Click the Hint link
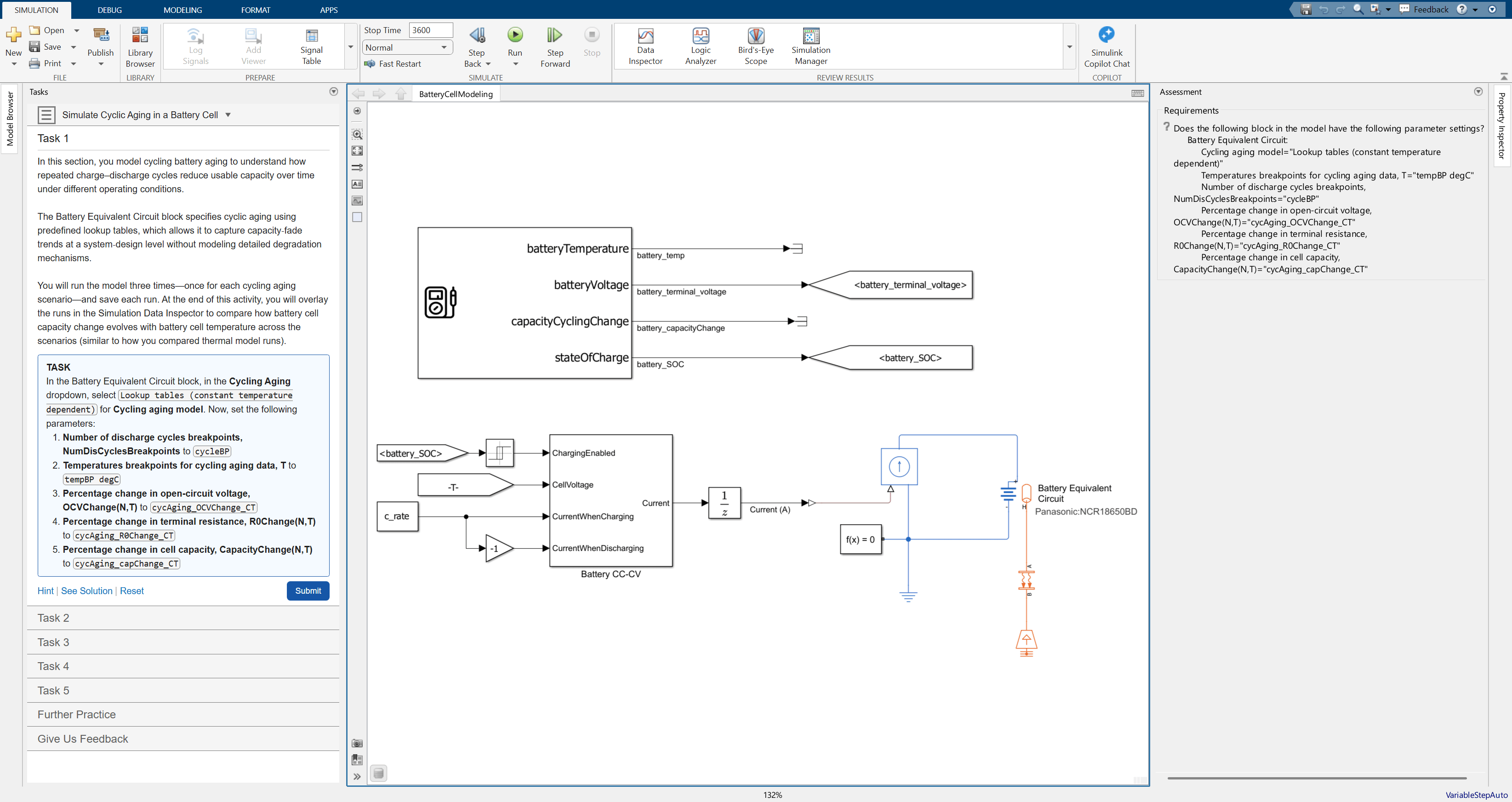 [45, 590]
